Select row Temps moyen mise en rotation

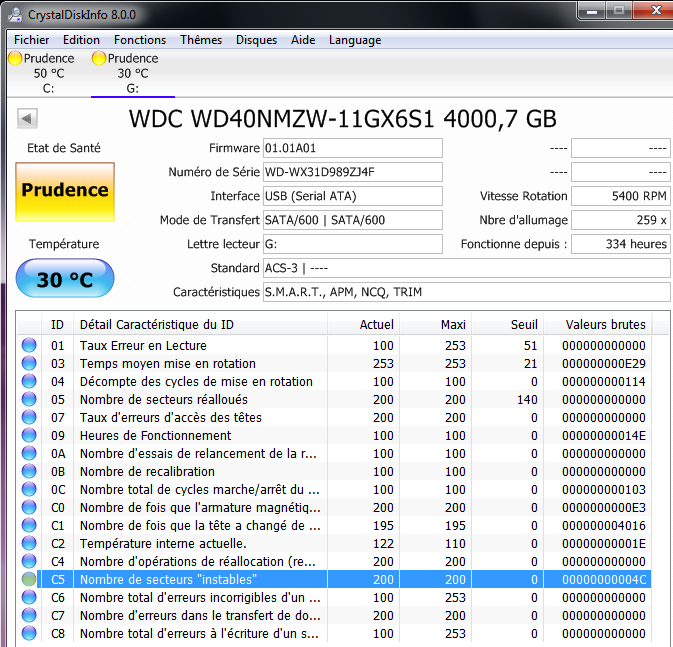pyautogui.click(x=334, y=363)
